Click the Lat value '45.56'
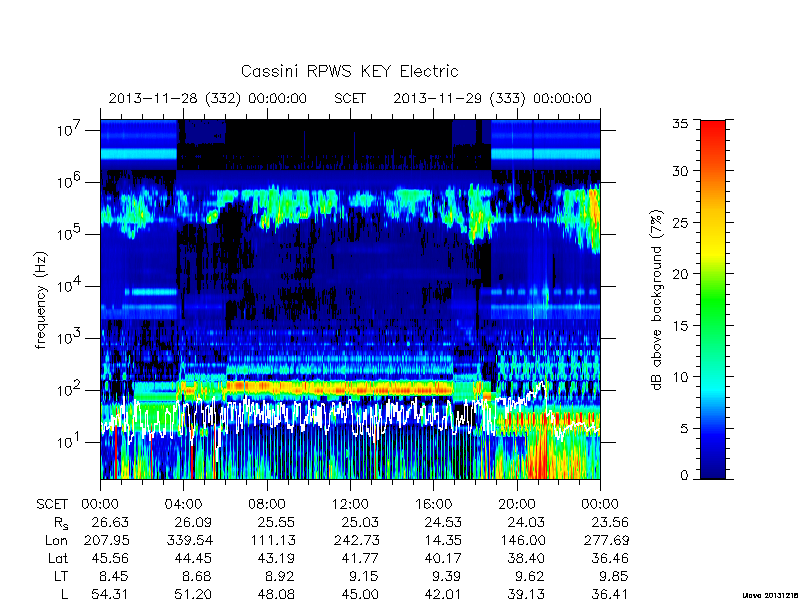The height and width of the screenshot is (600, 800). (x=110, y=559)
